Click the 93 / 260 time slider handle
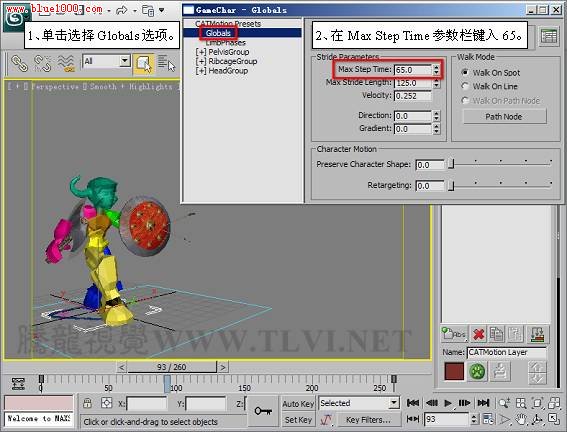The image size is (567, 432). pos(172,367)
